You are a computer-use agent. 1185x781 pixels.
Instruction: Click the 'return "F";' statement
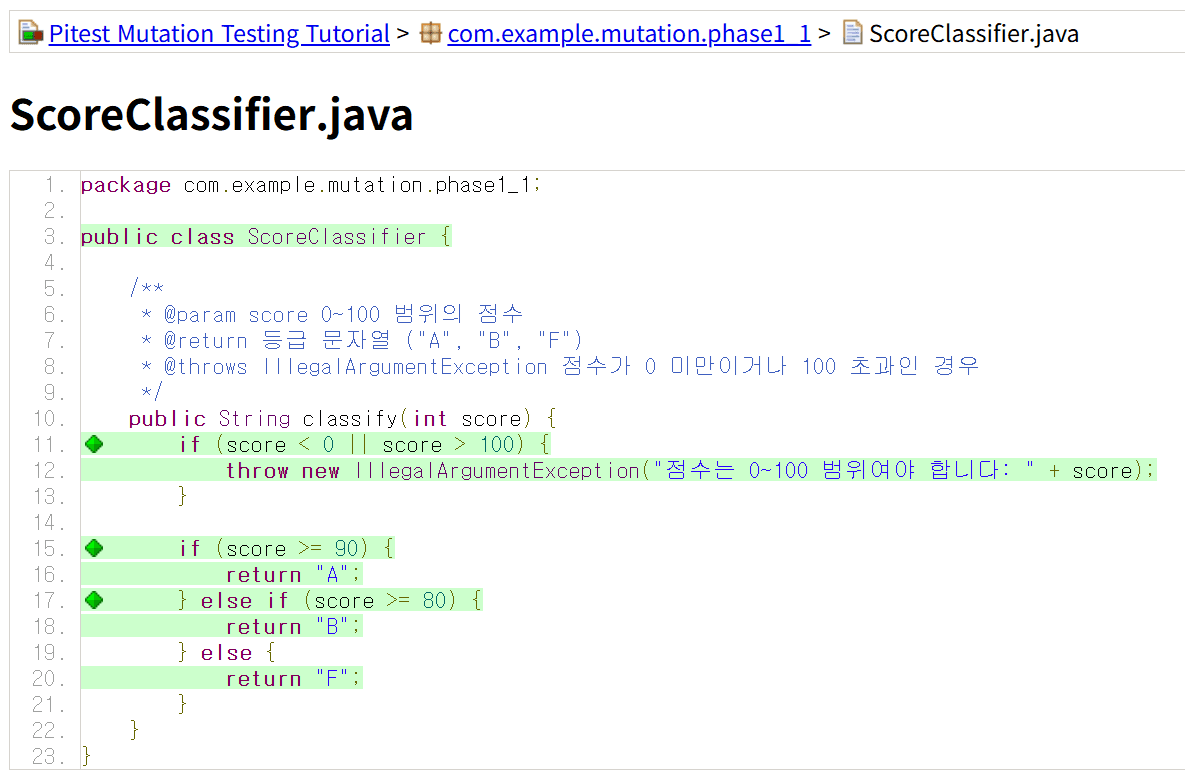coord(294,678)
